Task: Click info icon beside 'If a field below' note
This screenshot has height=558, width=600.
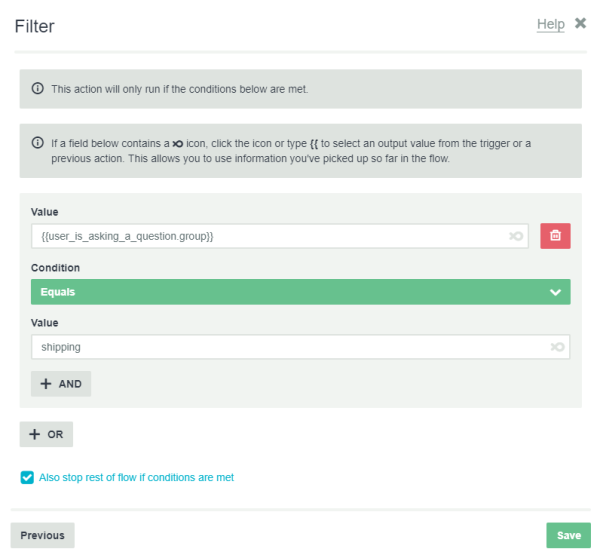Action: tap(38, 143)
